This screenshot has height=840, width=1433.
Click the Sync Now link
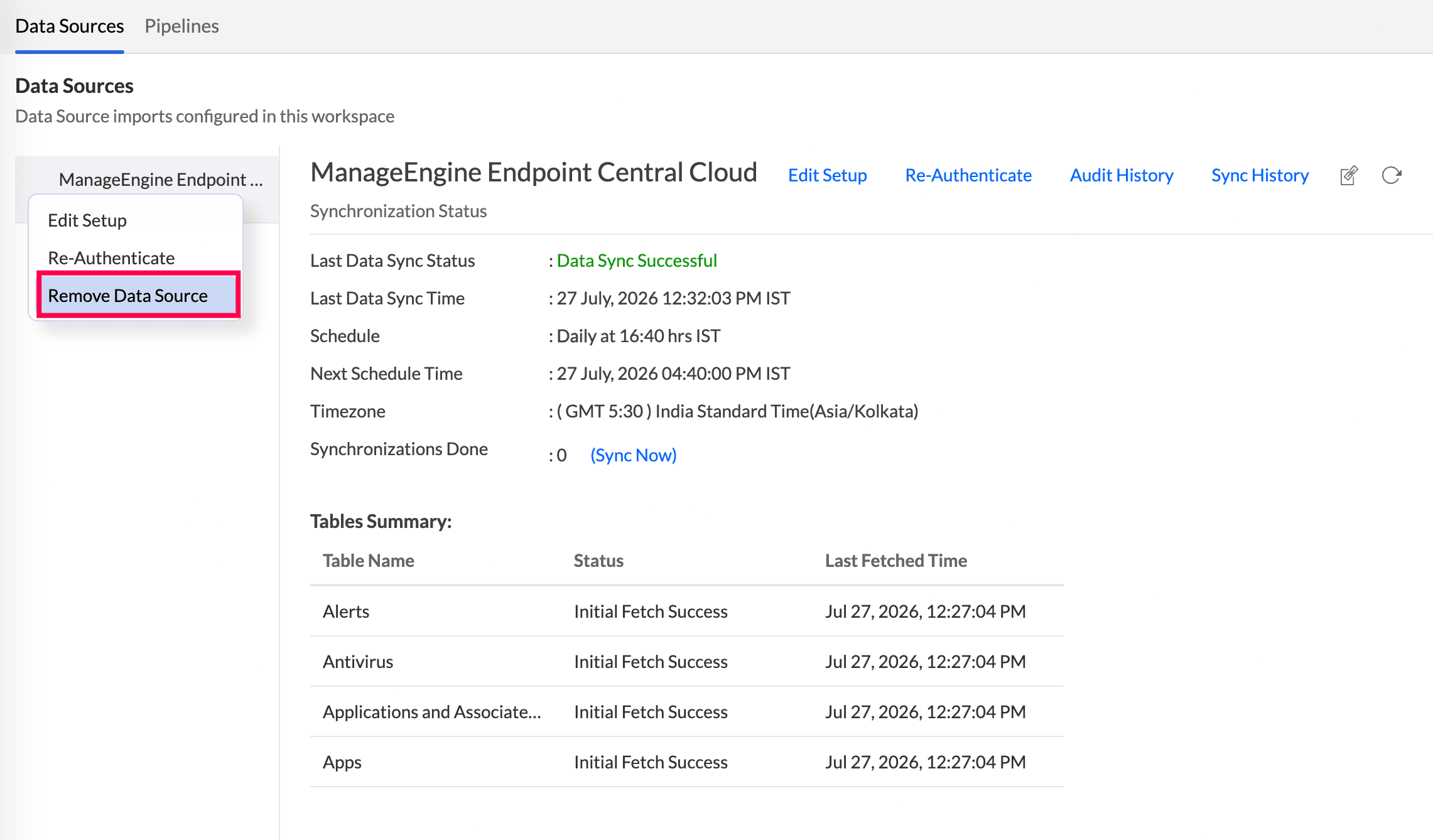(634, 455)
